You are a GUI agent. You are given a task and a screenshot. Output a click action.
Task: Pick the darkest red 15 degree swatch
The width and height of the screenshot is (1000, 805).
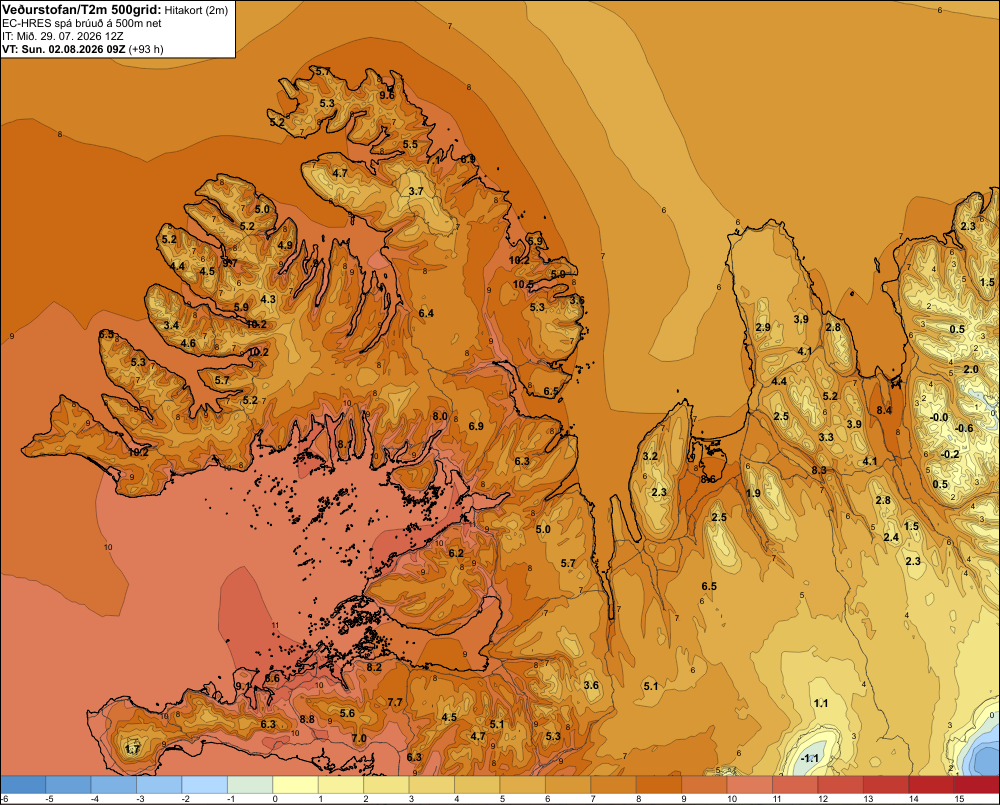tap(976, 785)
